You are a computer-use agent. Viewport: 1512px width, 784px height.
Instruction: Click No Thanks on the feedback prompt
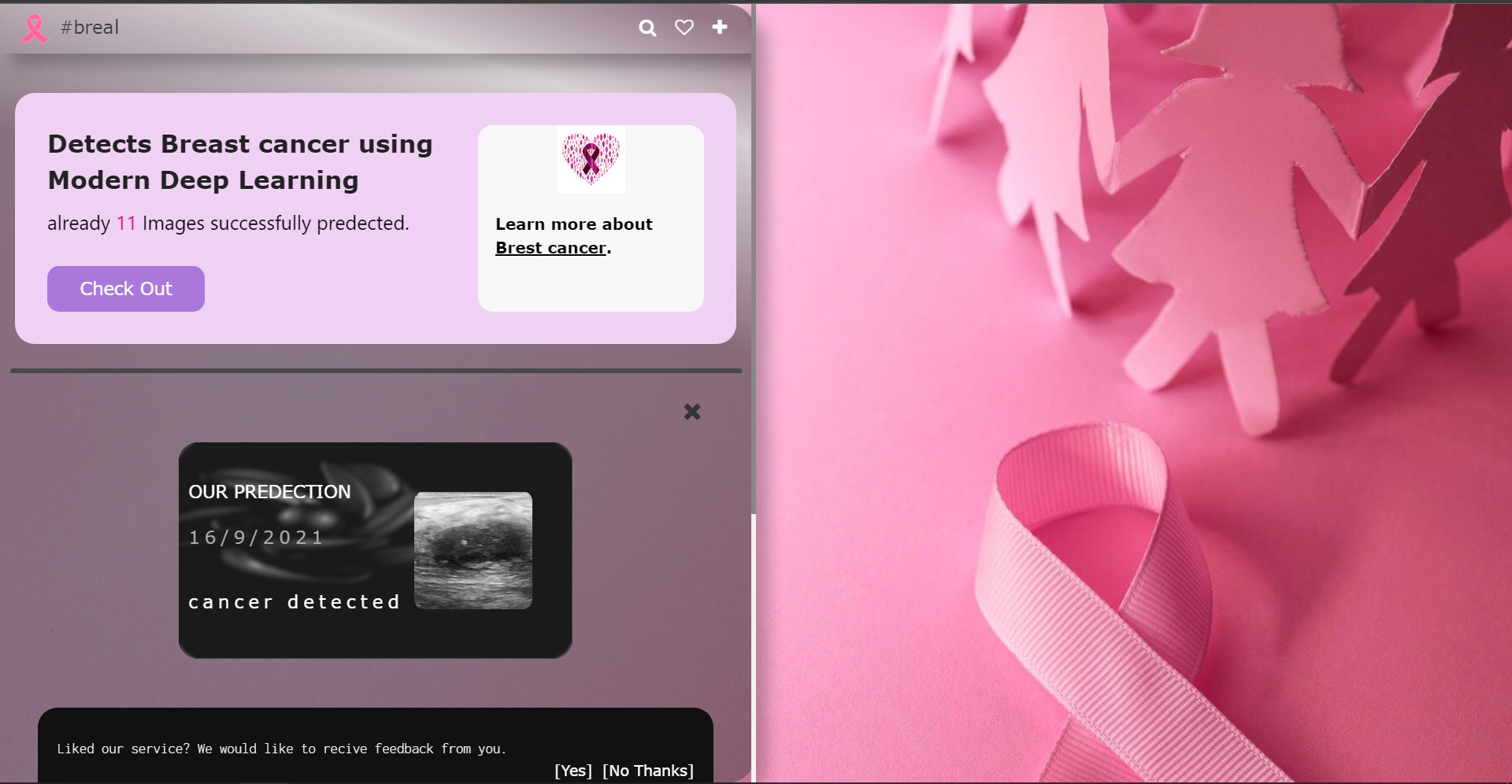[x=647, y=771]
